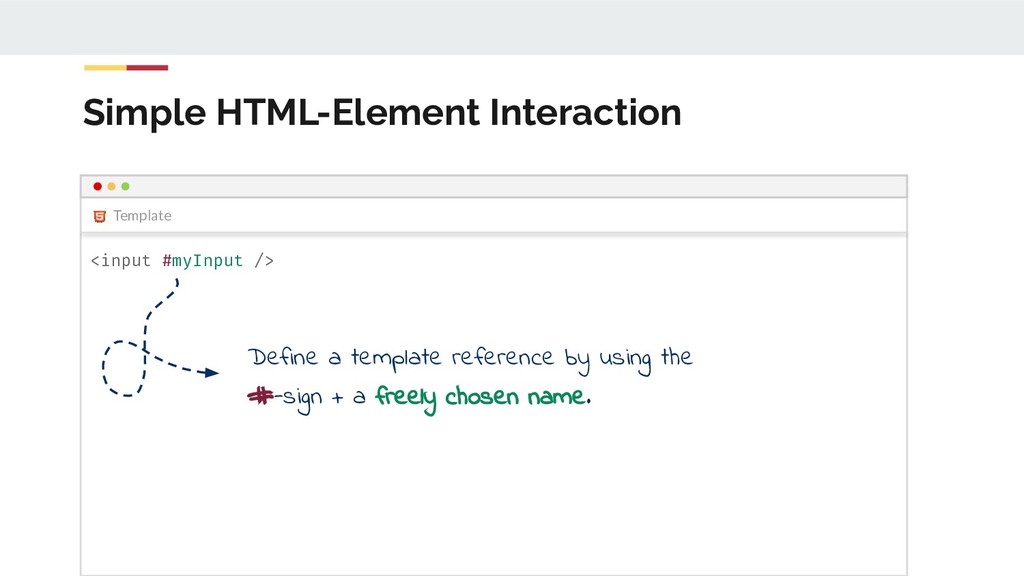The image size is (1024, 576).
Task: Select the Template tab label
Action: pyautogui.click(x=142, y=215)
